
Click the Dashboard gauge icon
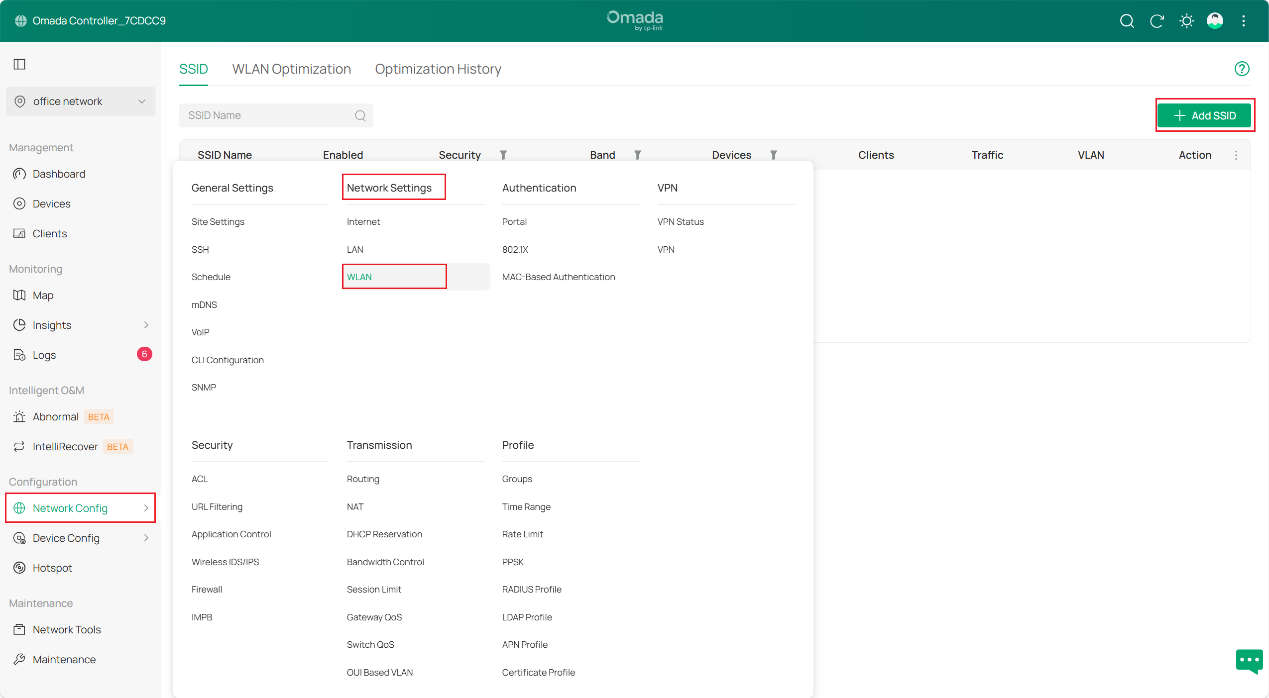pyautogui.click(x=19, y=174)
